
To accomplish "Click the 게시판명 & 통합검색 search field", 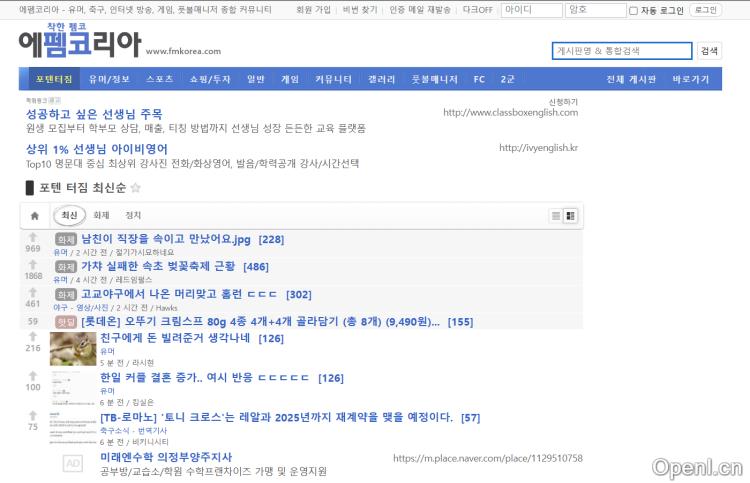I will [621, 51].
